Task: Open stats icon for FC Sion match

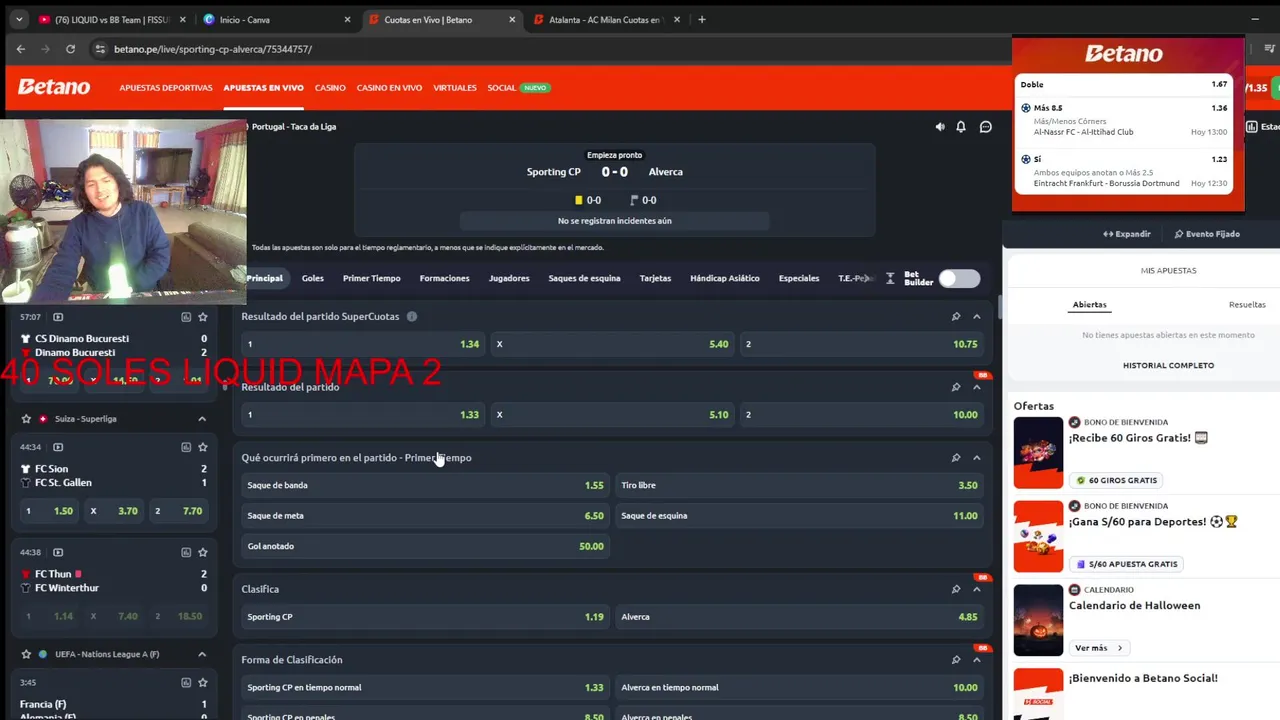Action: 186,447
